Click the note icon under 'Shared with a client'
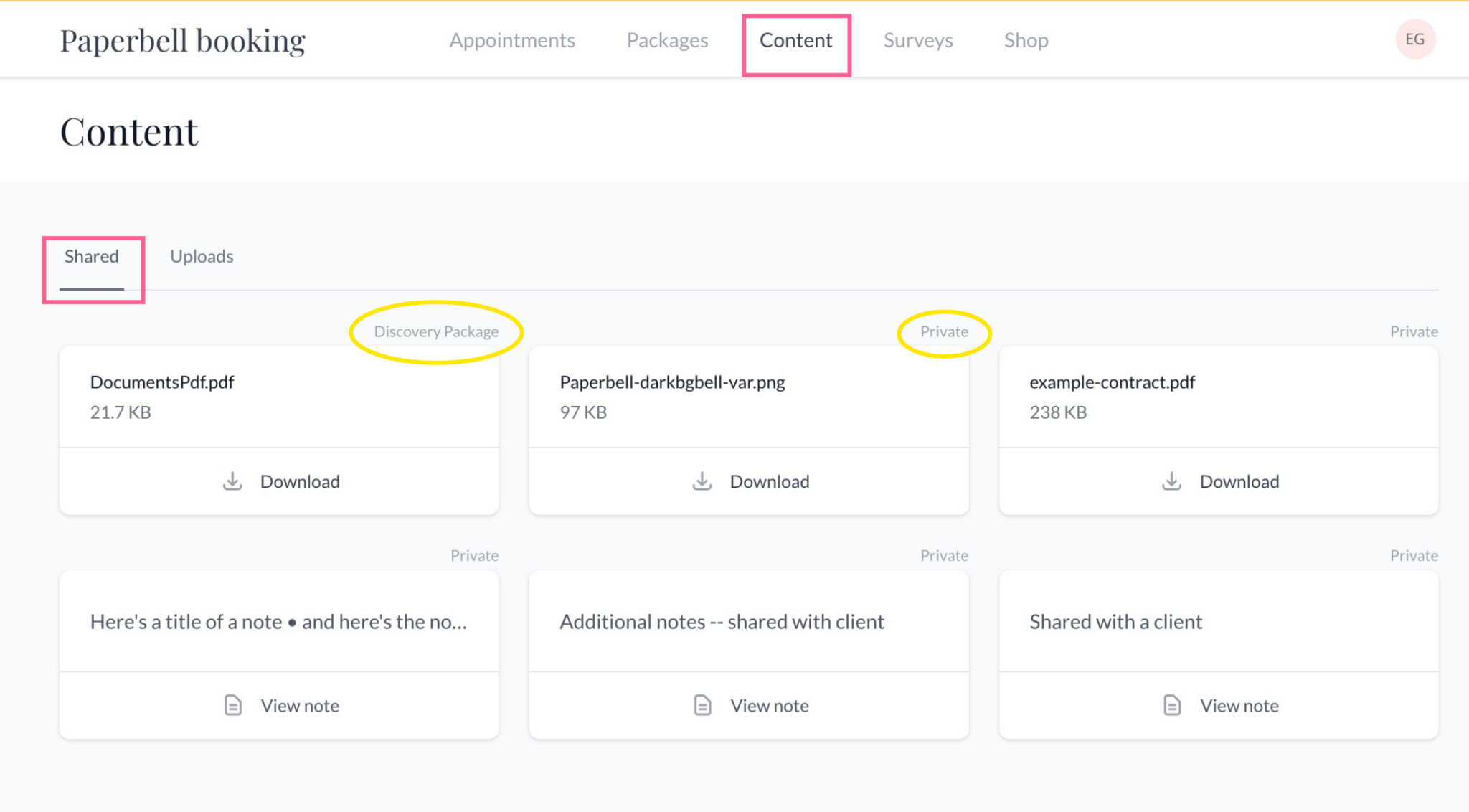This screenshot has height=812, width=1469. pyautogui.click(x=1172, y=705)
